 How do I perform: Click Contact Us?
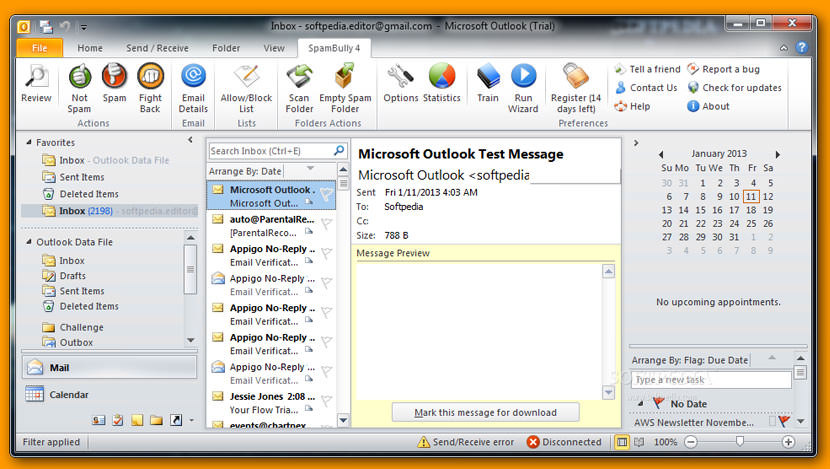tap(646, 88)
